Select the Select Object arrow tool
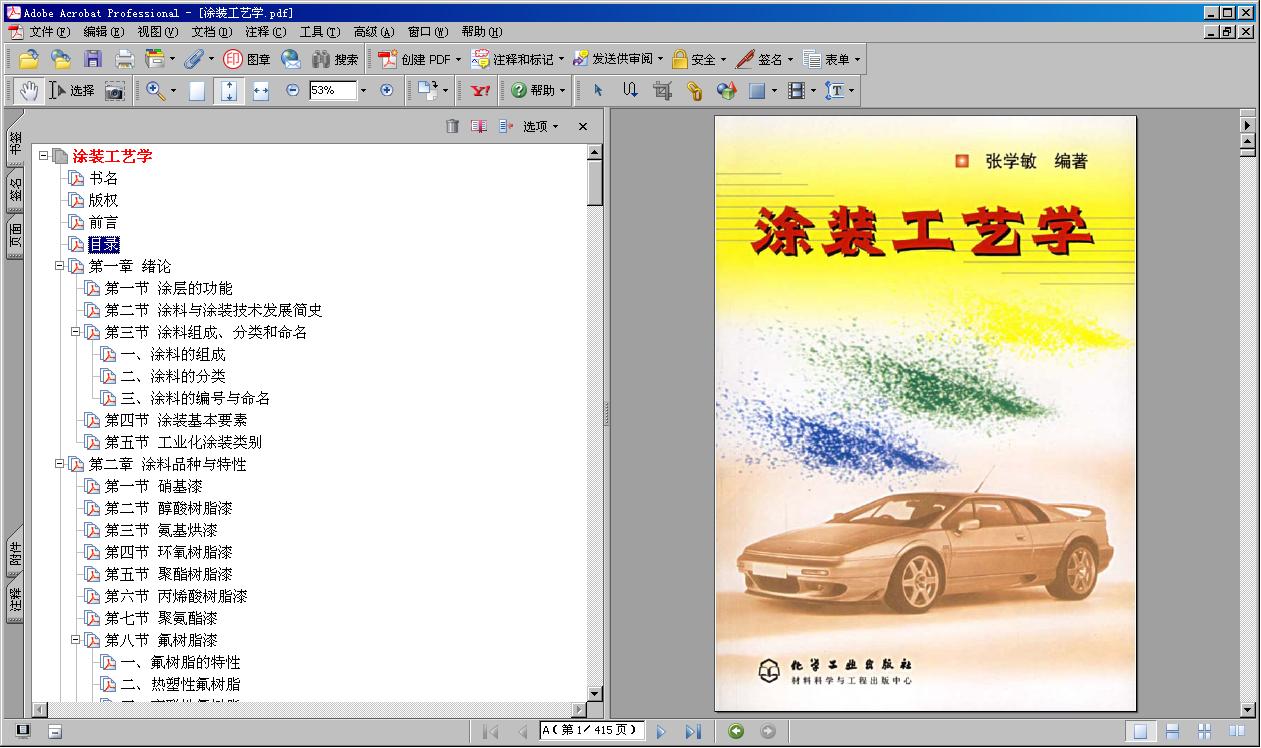This screenshot has height=748, width=1261. click(598, 90)
